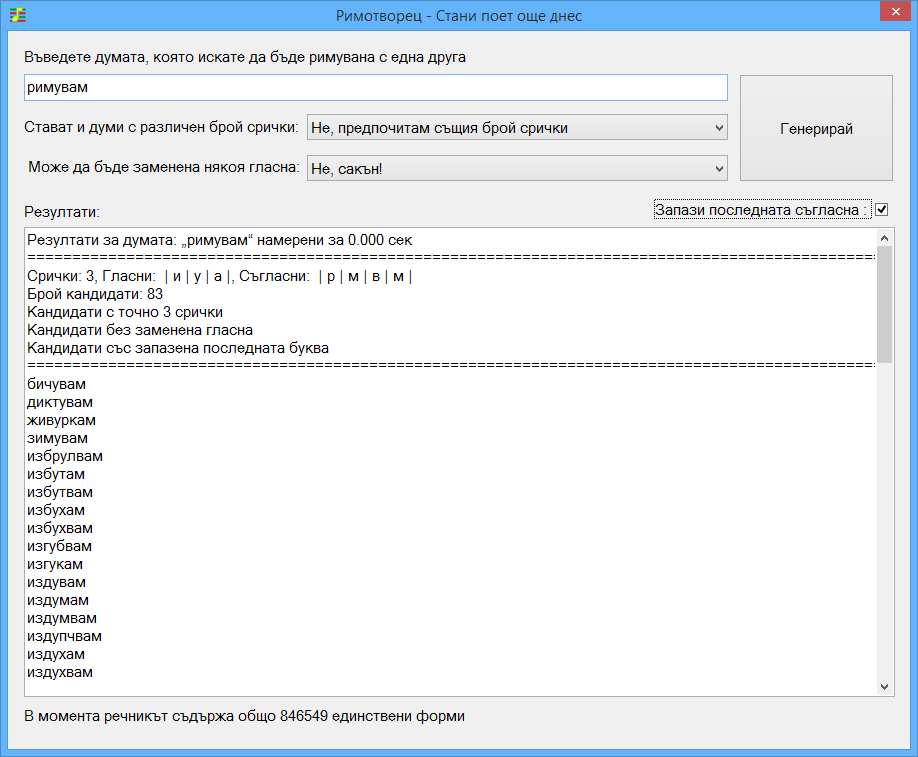Click the results scrollbar up arrow
This screenshot has width=918, height=757.
click(885, 238)
